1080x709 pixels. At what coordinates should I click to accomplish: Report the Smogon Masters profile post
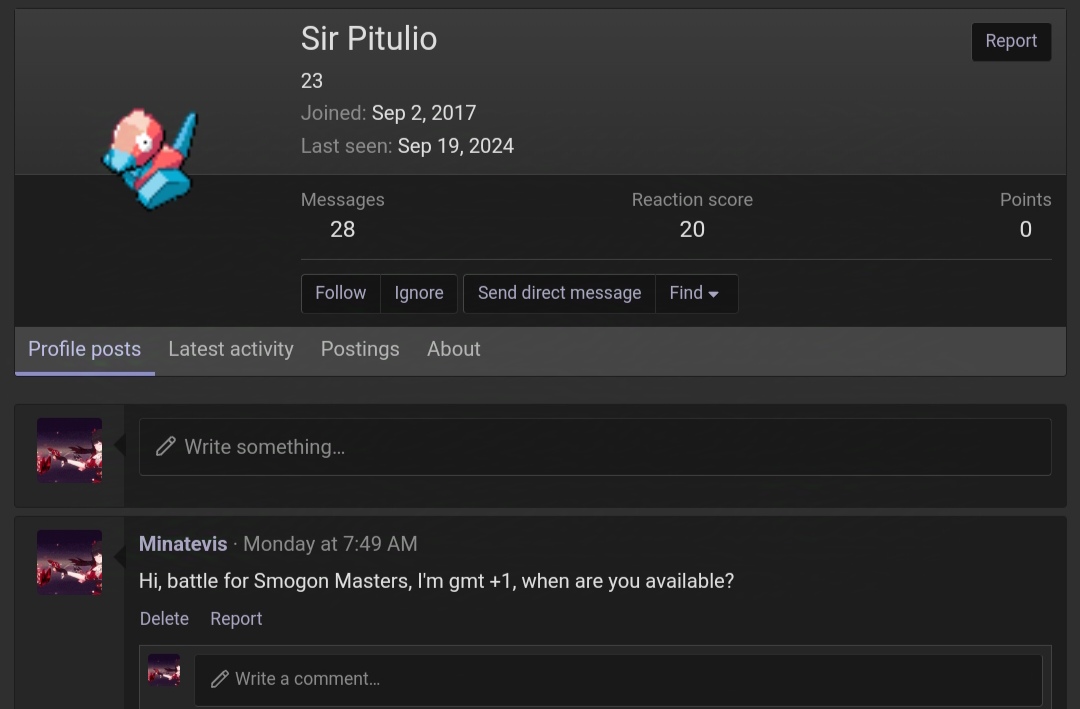(236, 619)
